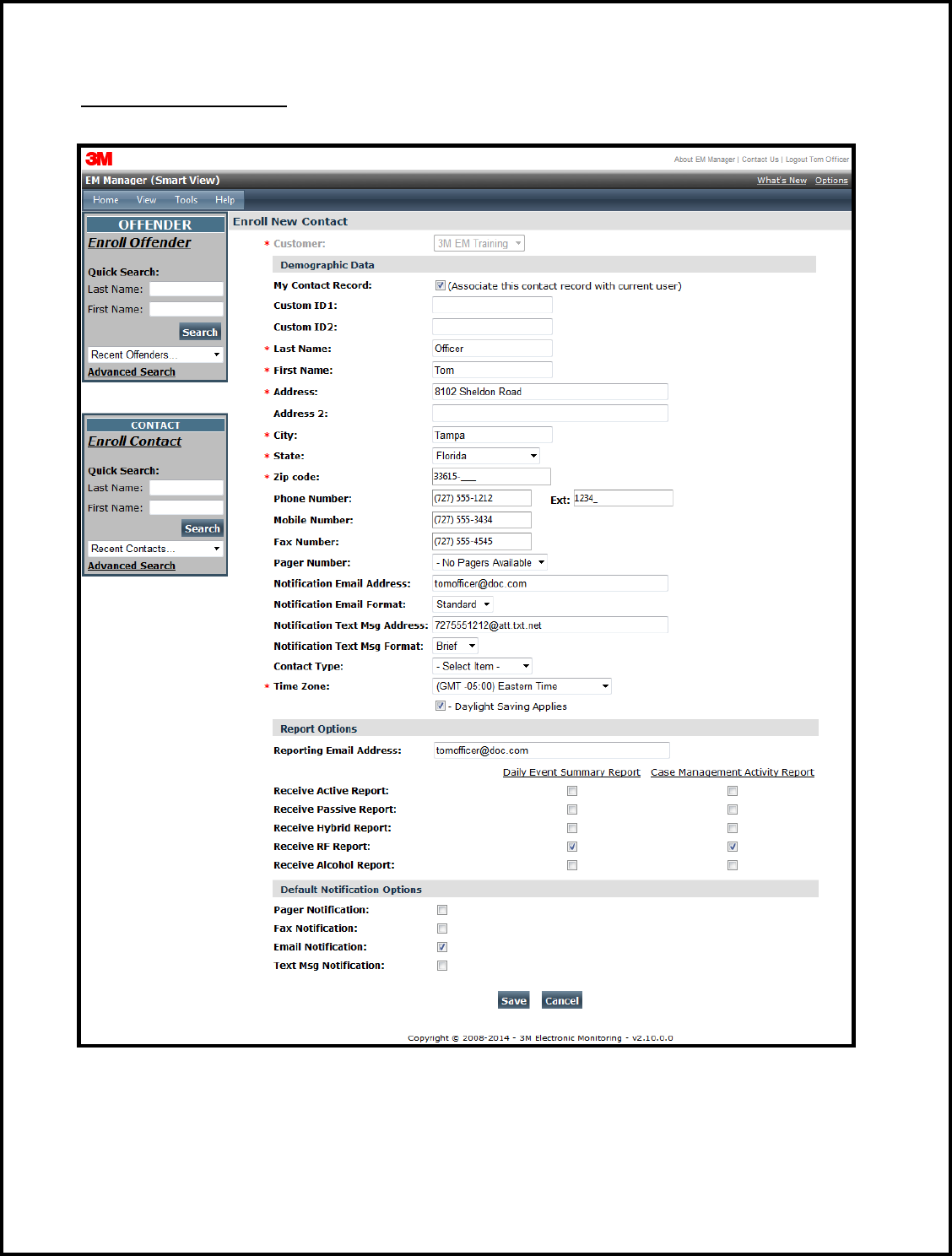Viewport: 952px width, 1256px height.
Task: Uncheck RF Report Case Management checkbox
Action: click(x=733, y=847)
